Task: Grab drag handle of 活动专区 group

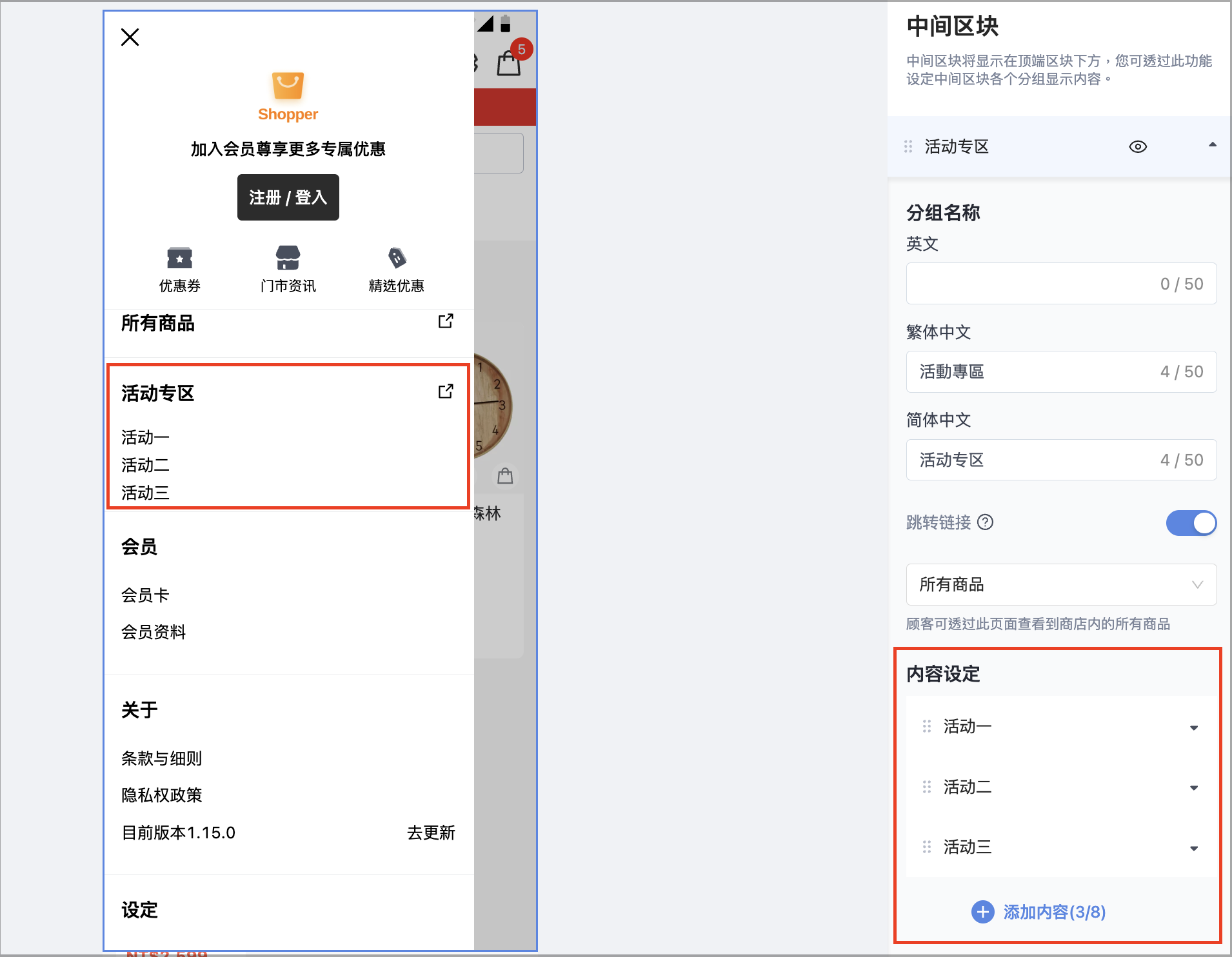Action: click(x=908, y=147)
